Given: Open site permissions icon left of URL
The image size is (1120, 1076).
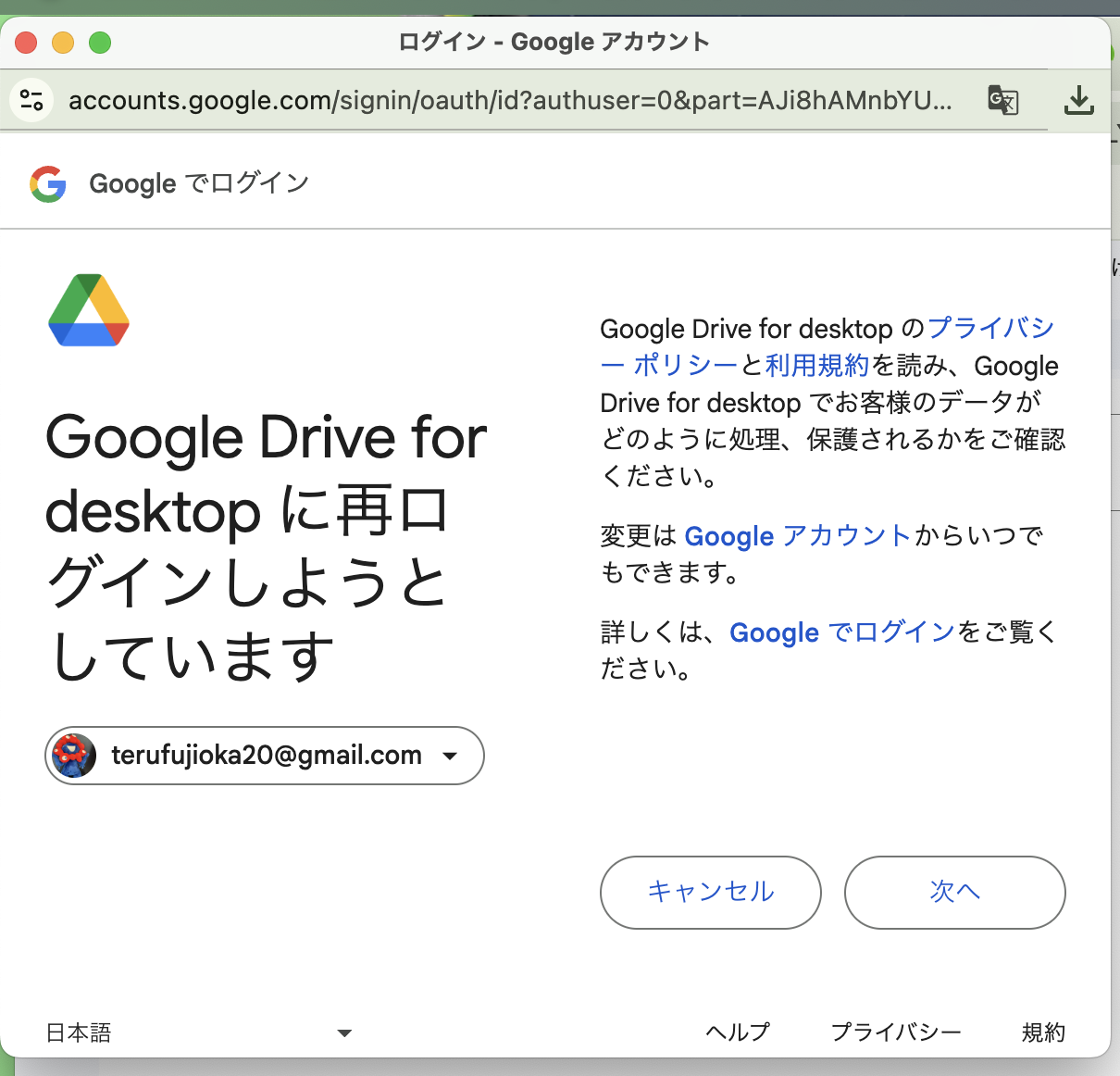Looking at the screenshot, I should [x=31, y=100].
